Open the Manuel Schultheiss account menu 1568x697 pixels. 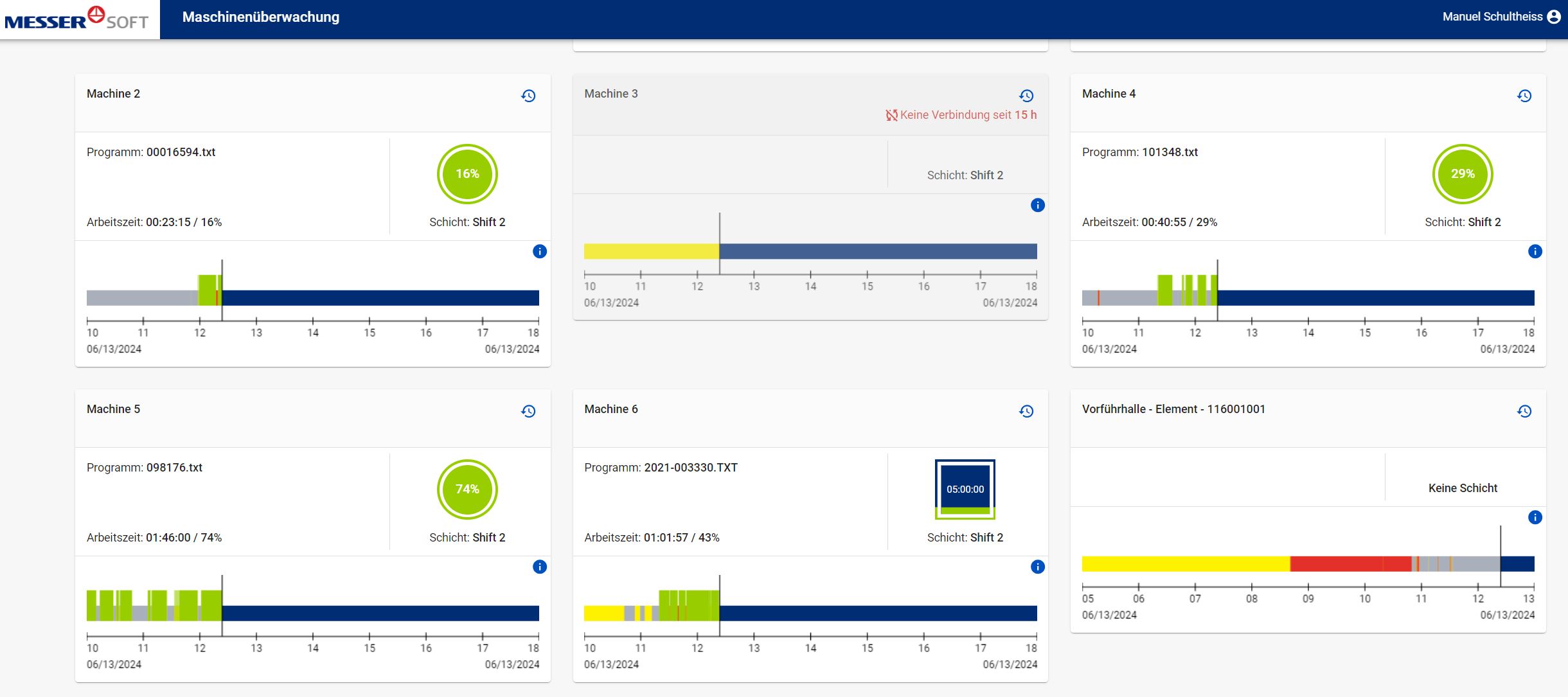coord(1556,16)
